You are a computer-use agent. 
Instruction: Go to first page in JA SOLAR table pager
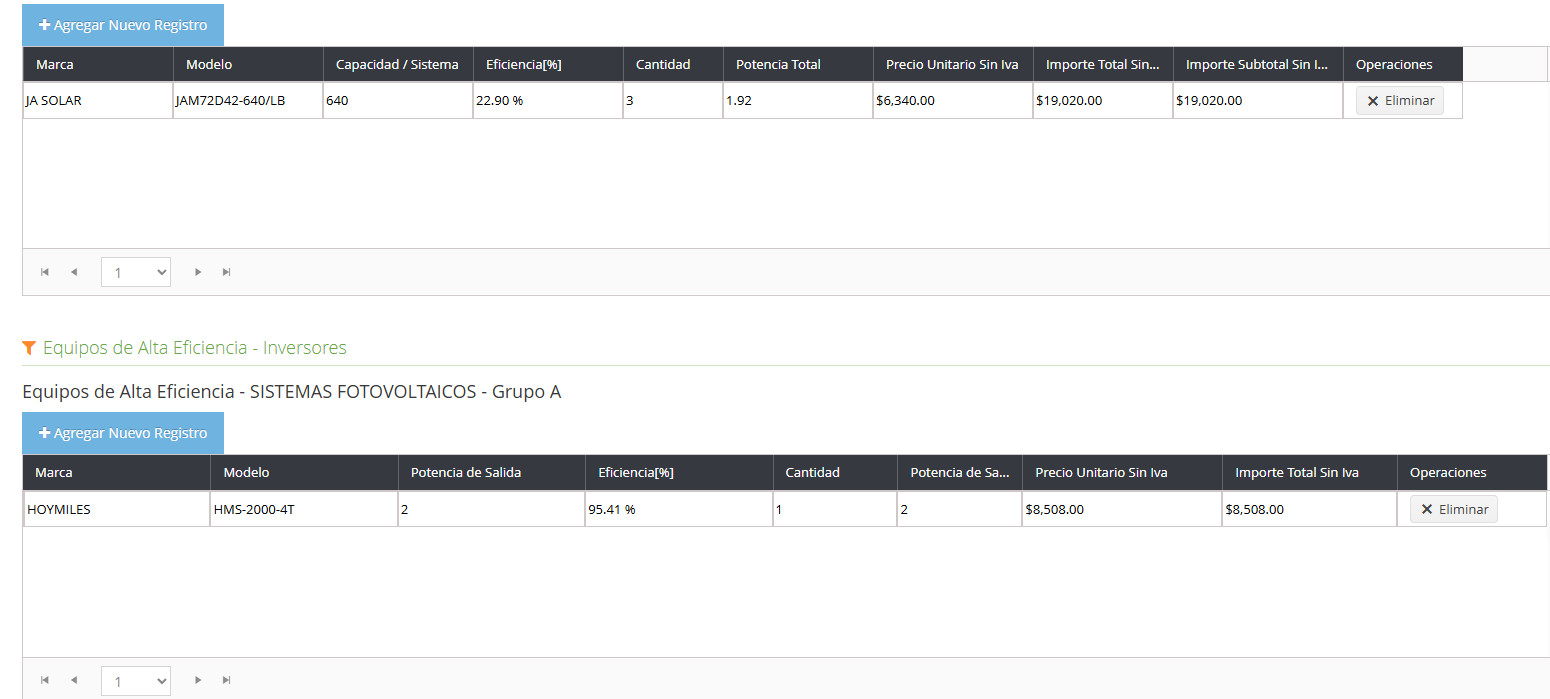pos(44,272)
